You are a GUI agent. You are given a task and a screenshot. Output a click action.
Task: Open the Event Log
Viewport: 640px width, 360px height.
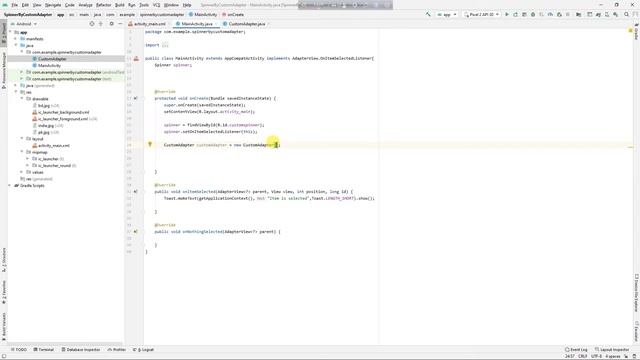(x=576, y=350)
